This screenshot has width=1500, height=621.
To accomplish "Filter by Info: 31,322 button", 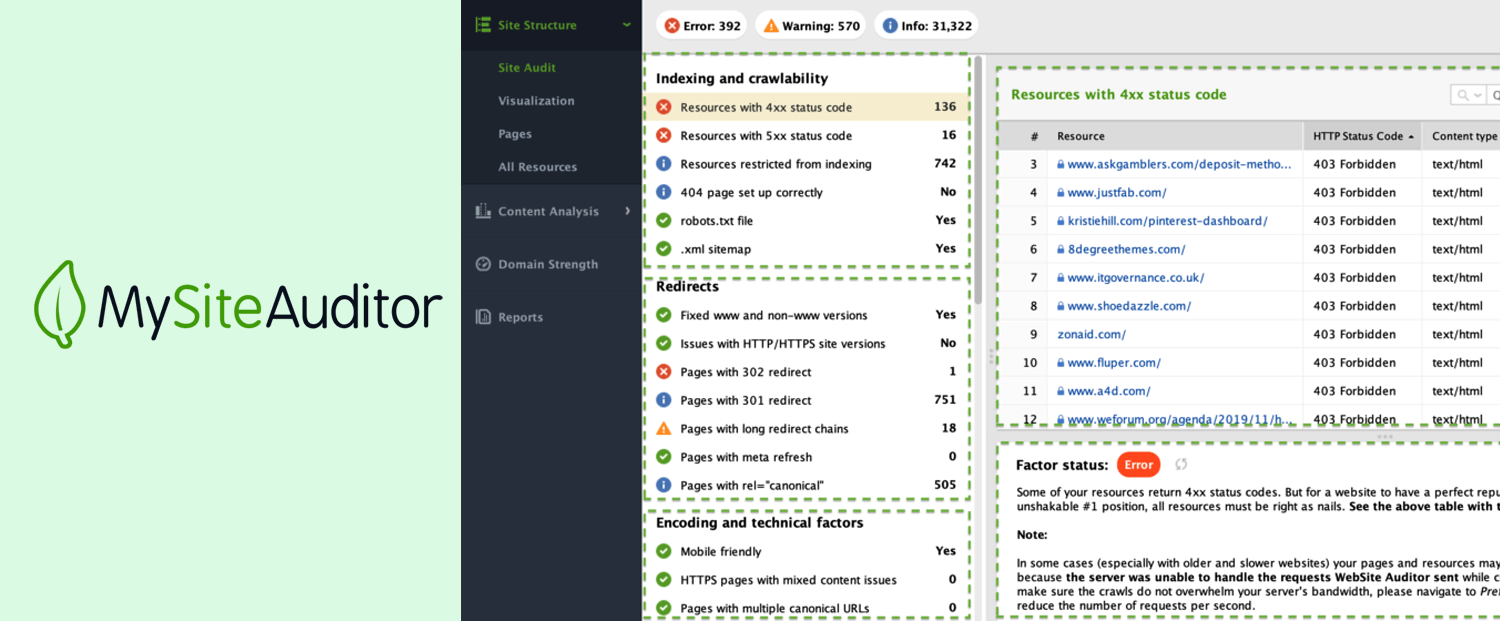I will [x=926, y=26].
